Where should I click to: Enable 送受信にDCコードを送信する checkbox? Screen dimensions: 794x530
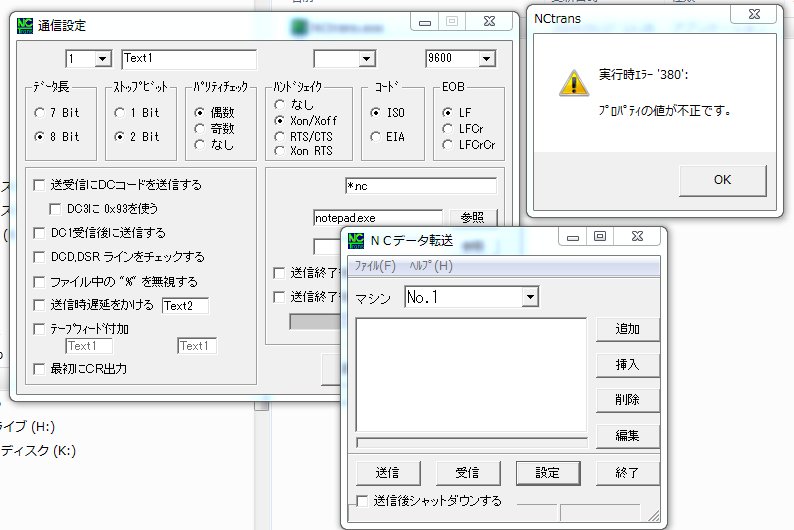[x=39, y=185]
